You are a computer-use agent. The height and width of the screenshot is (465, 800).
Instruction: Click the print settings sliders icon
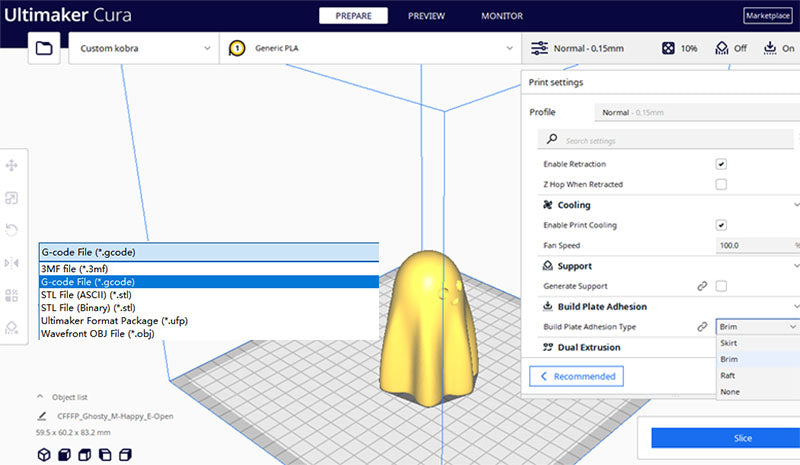tap(539, 48)
